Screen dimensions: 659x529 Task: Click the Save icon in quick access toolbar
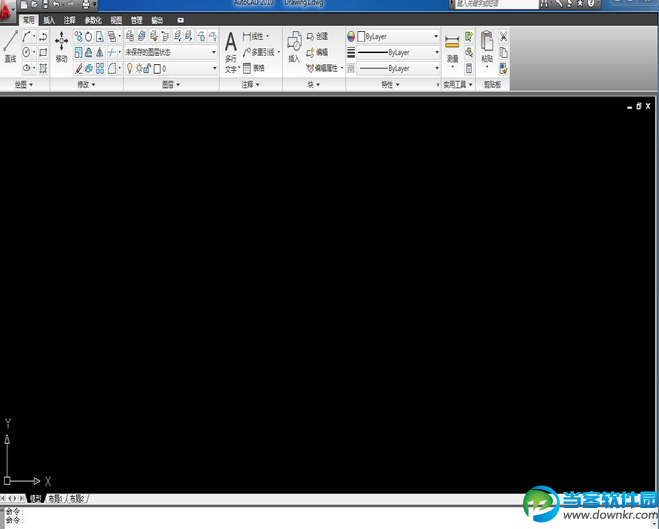[x=45, y=5]
